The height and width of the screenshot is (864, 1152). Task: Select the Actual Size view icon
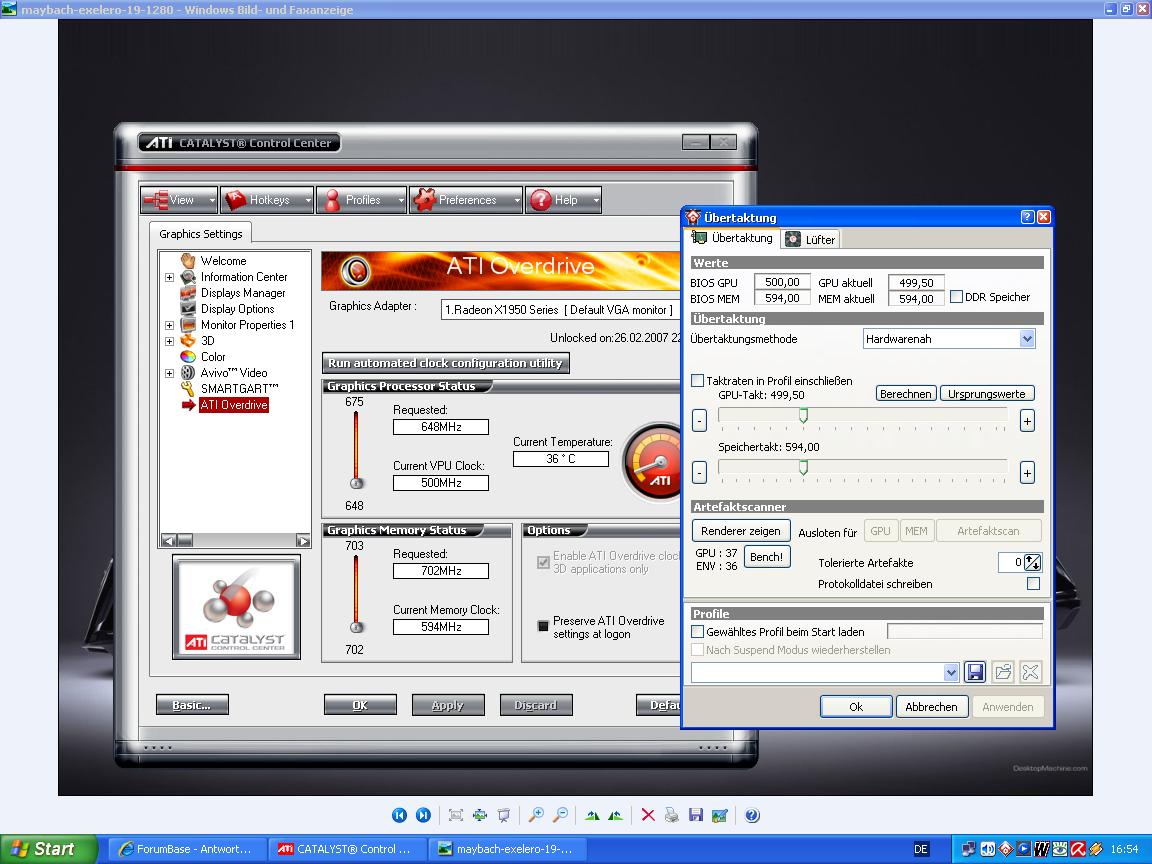(480, 815)
